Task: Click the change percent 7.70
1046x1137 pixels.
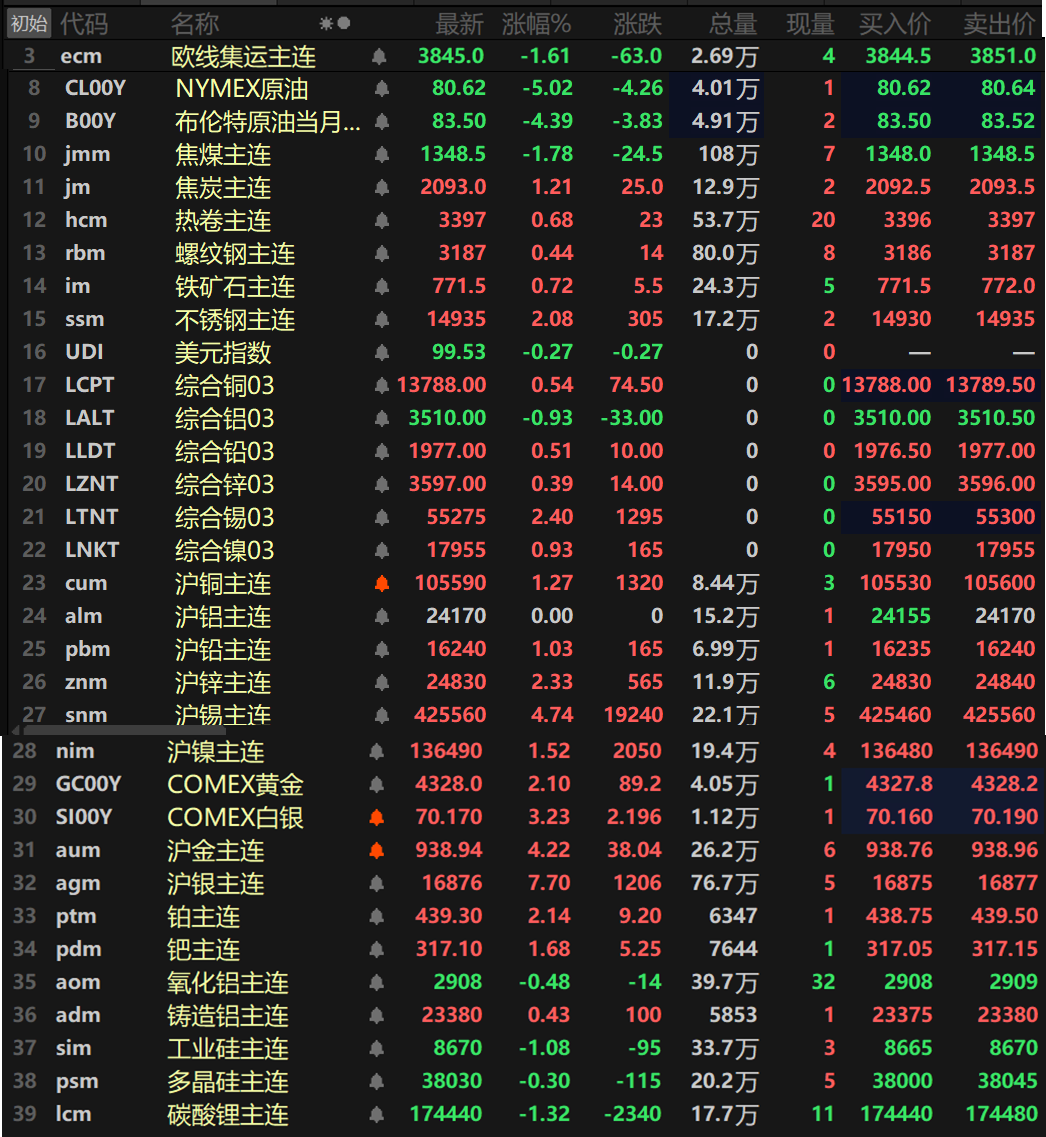Action: coord(549,883)
